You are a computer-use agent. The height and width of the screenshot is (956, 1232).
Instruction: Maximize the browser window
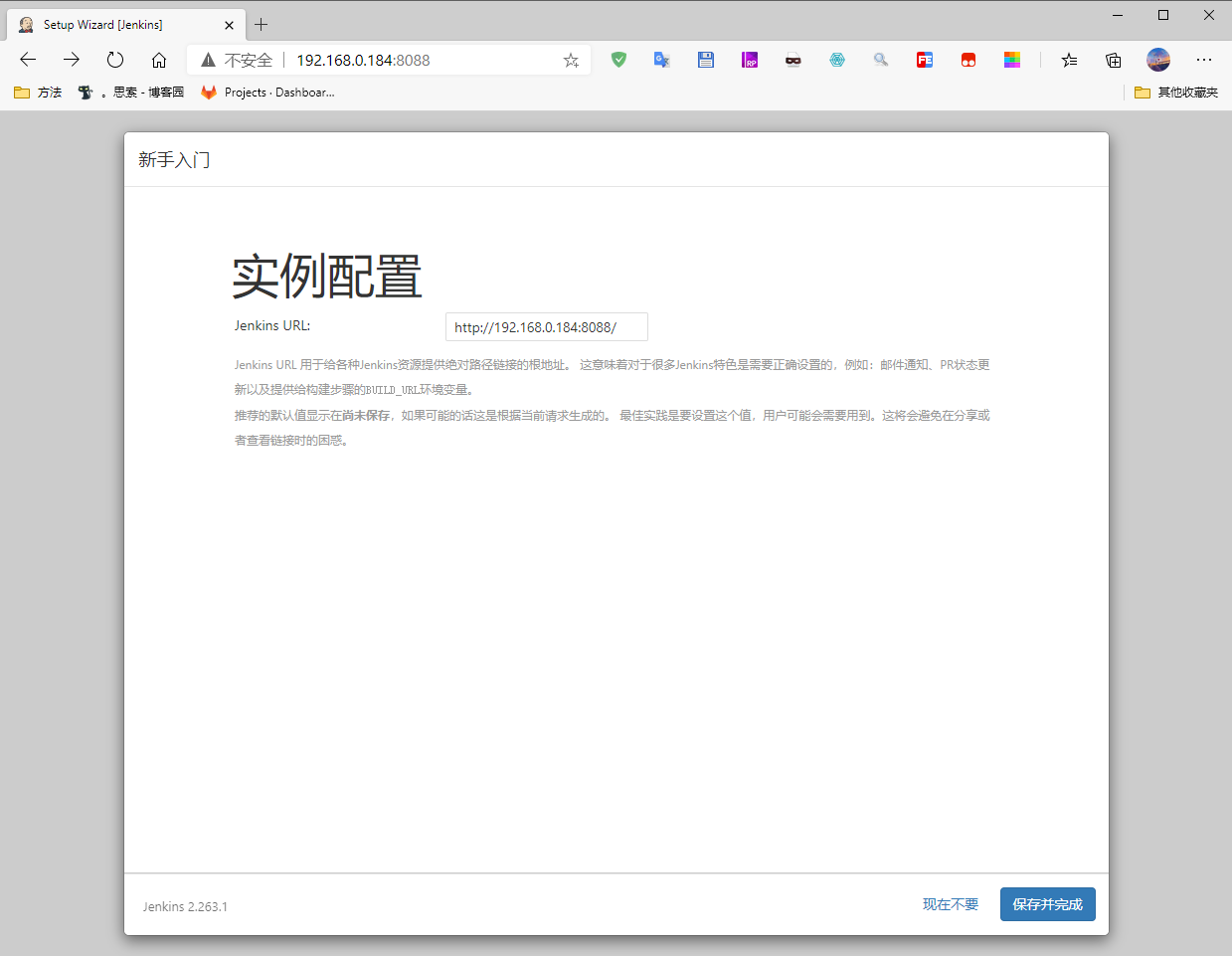click(1163, 15)
